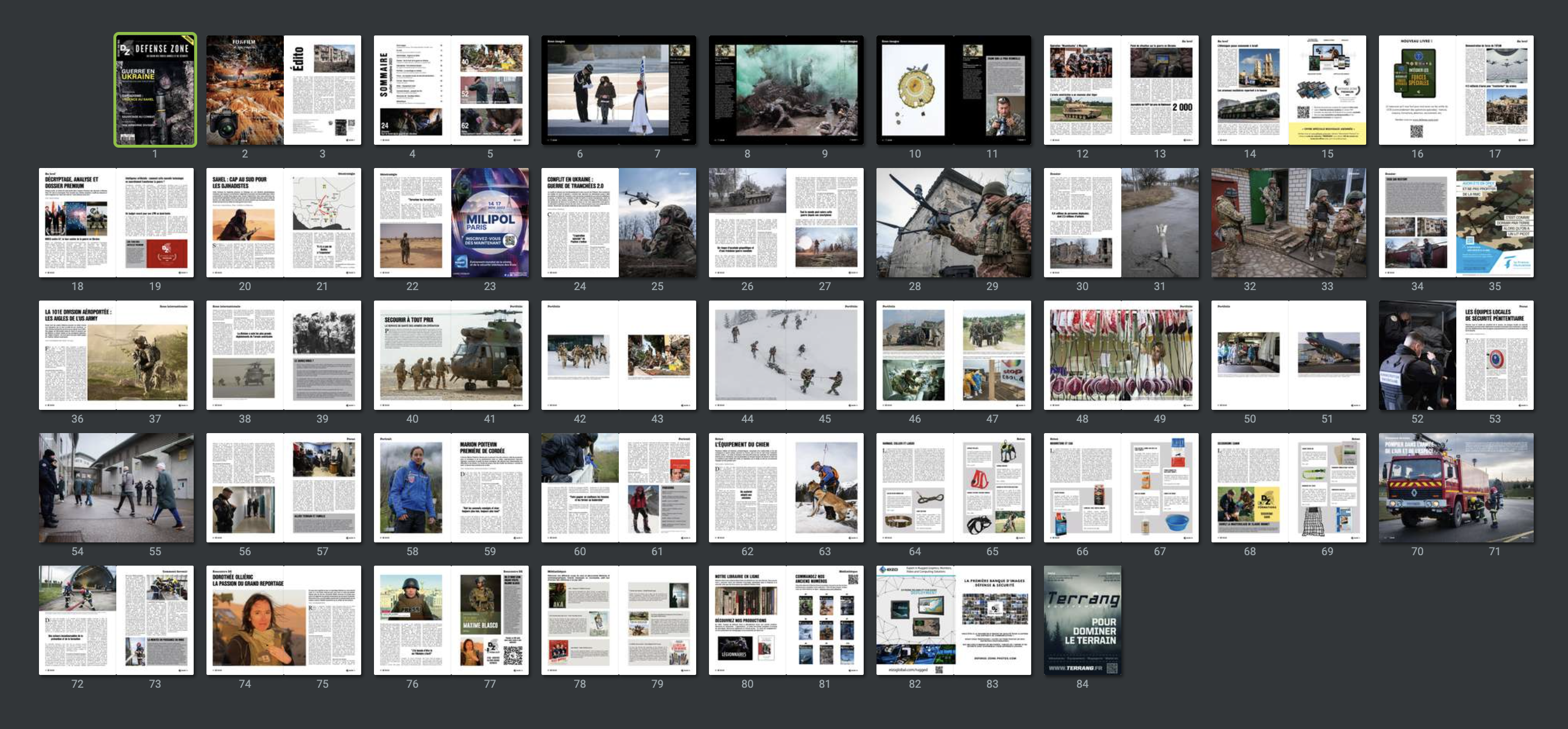1568x729 pixels.
Task: Select Notre librairie en ligne page
Action: [x=747, y=620]
